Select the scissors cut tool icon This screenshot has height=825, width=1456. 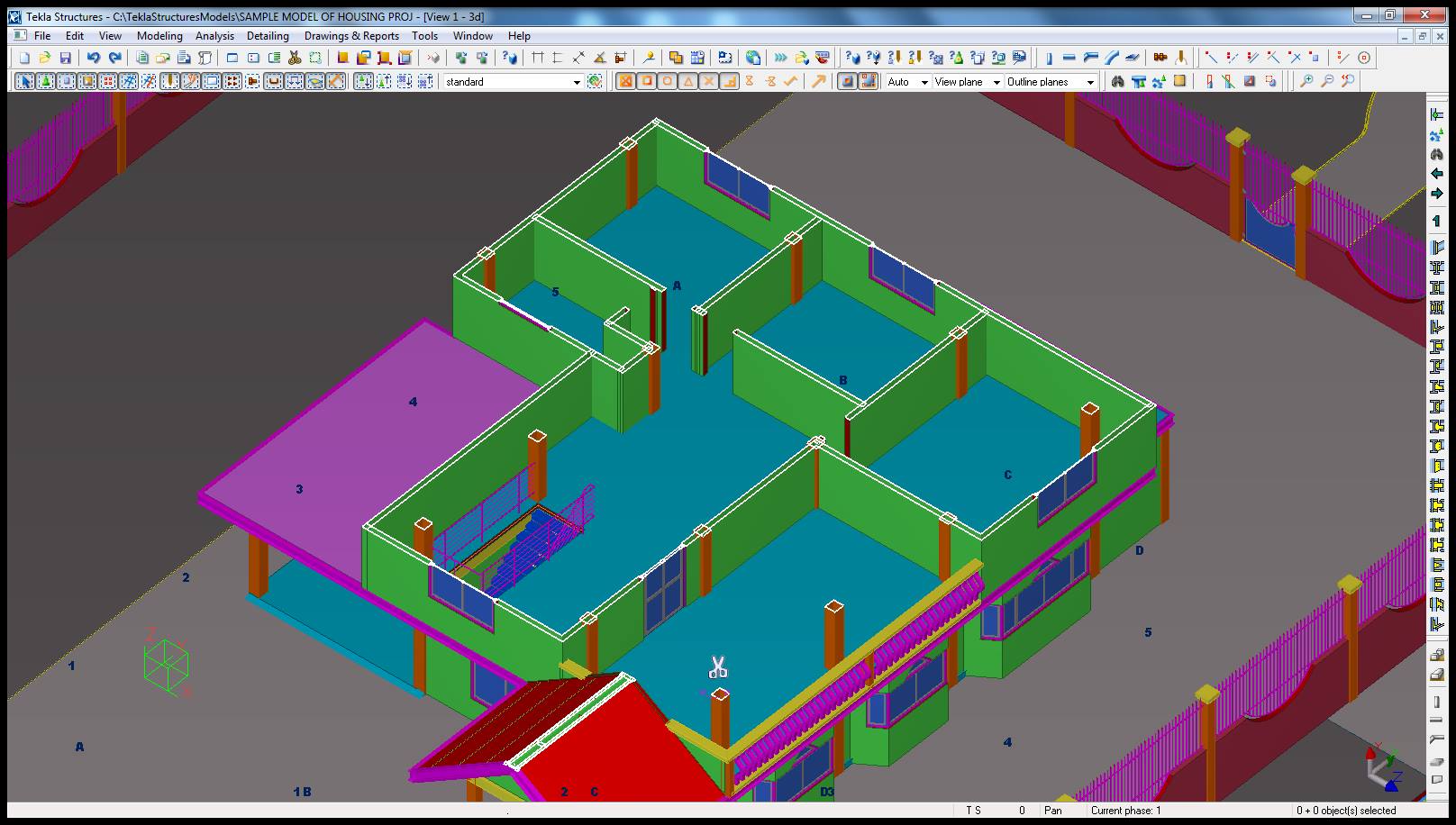(x=294, y=58)
